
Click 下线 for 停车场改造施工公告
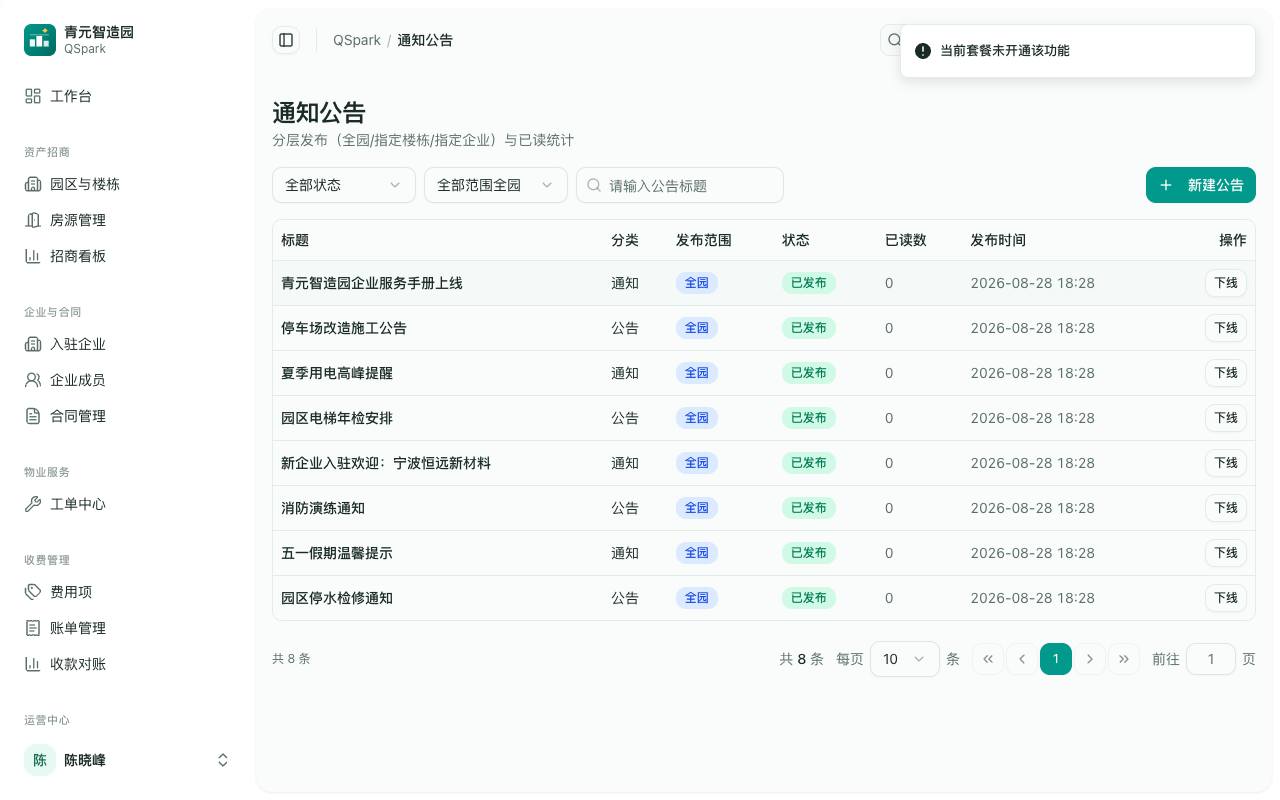[1226, 328]
